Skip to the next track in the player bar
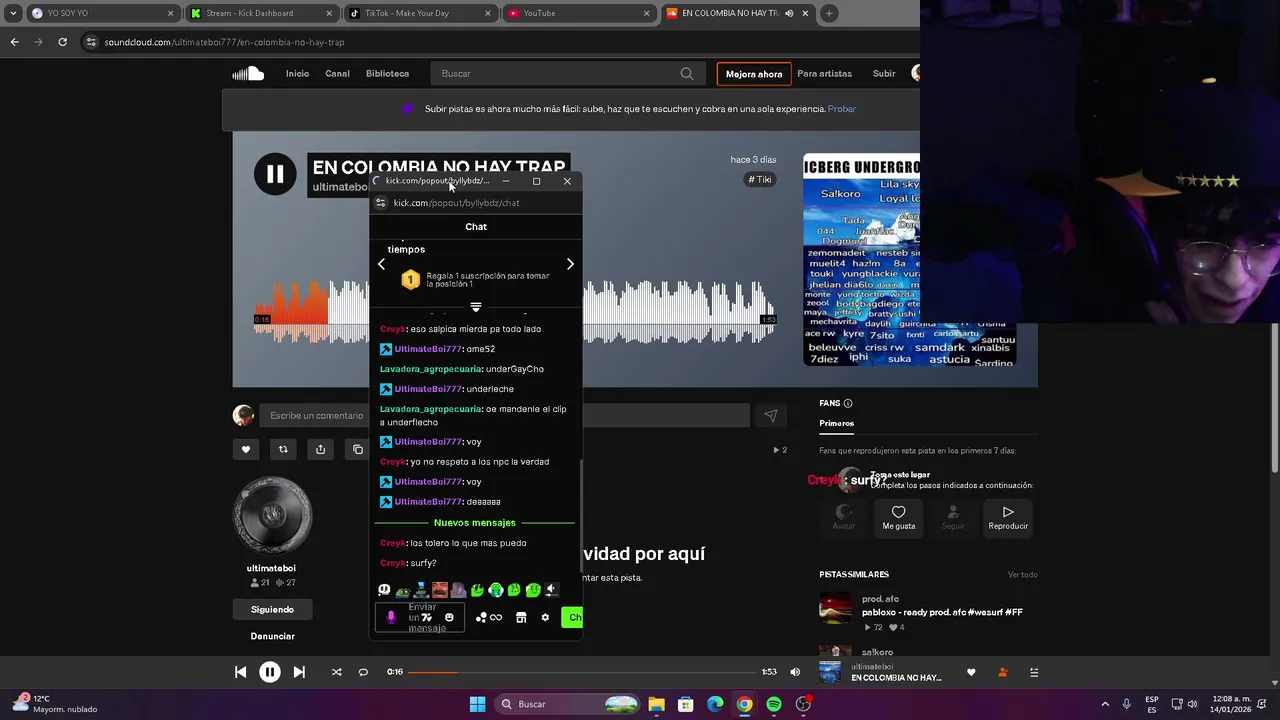 pyautogui.click(x=299, y=672)
